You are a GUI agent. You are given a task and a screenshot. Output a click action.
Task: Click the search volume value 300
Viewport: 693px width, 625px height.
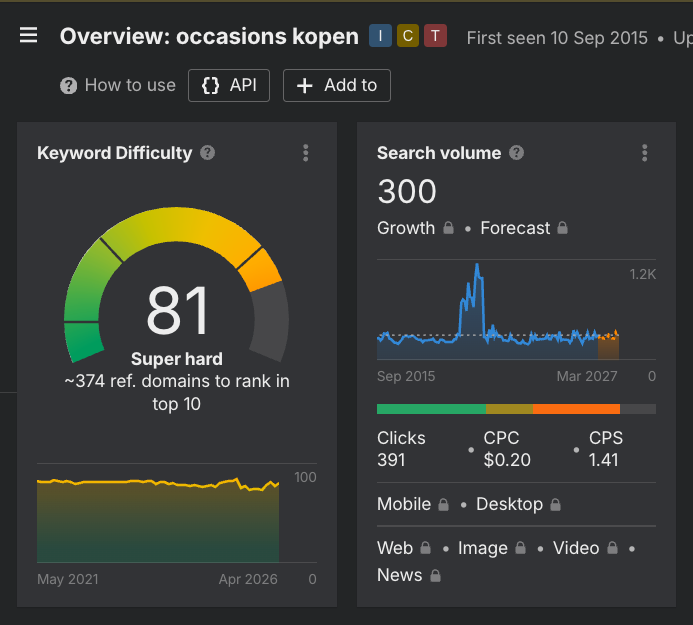pos(407,191)
